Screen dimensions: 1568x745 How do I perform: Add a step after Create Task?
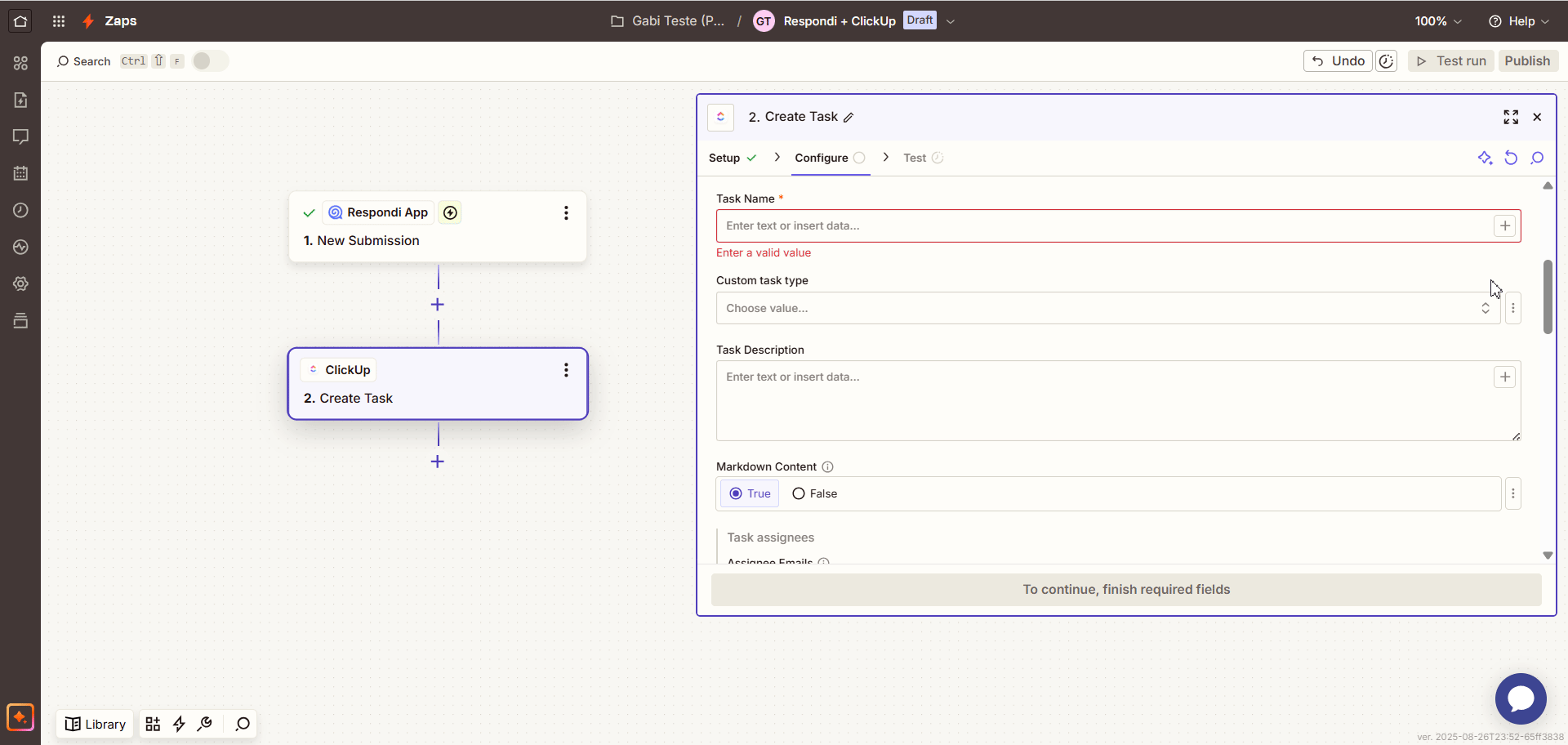click(x=438, y=462)
